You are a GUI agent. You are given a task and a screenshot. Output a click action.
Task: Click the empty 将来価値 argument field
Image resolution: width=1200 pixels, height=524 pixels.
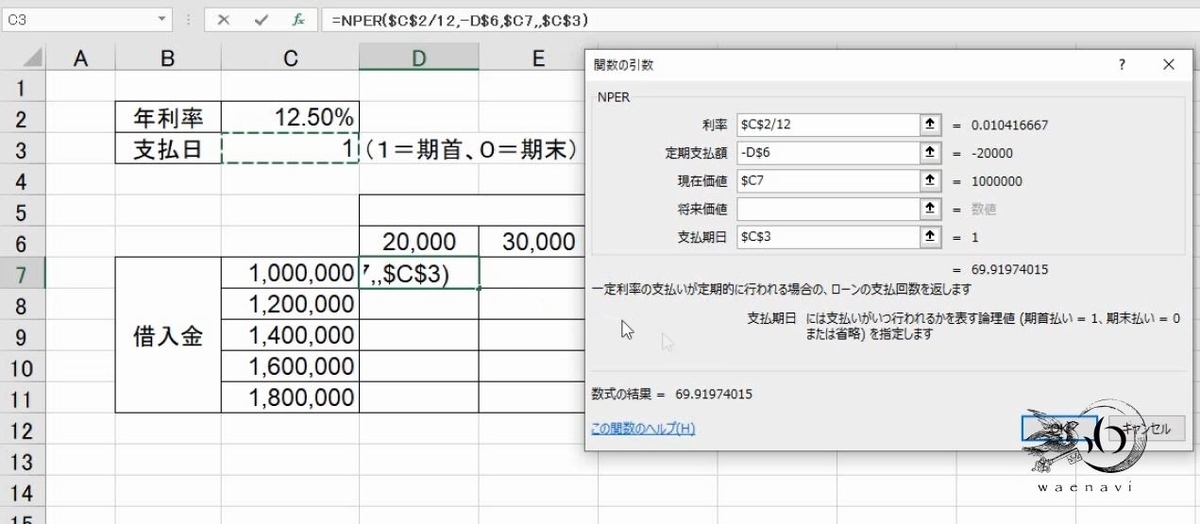[827, 209]
